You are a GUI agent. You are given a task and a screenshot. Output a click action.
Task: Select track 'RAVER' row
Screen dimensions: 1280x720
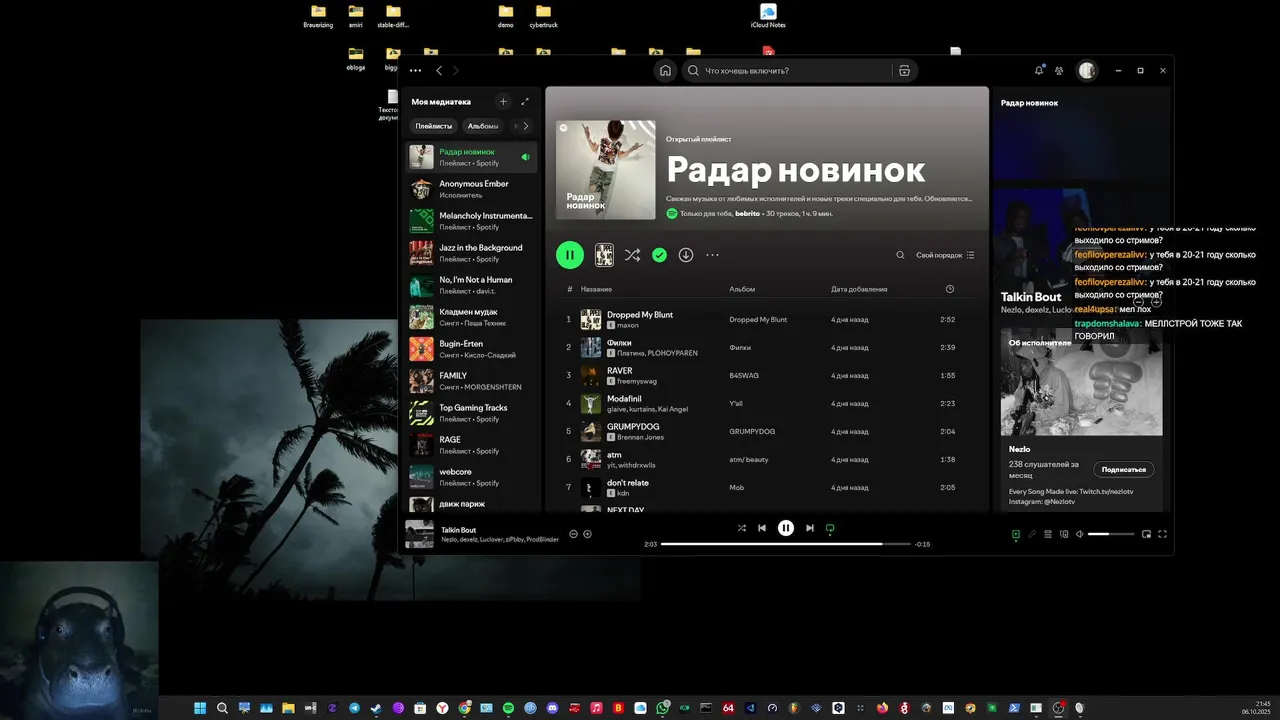pyautogui.click(x=766, y=375)
